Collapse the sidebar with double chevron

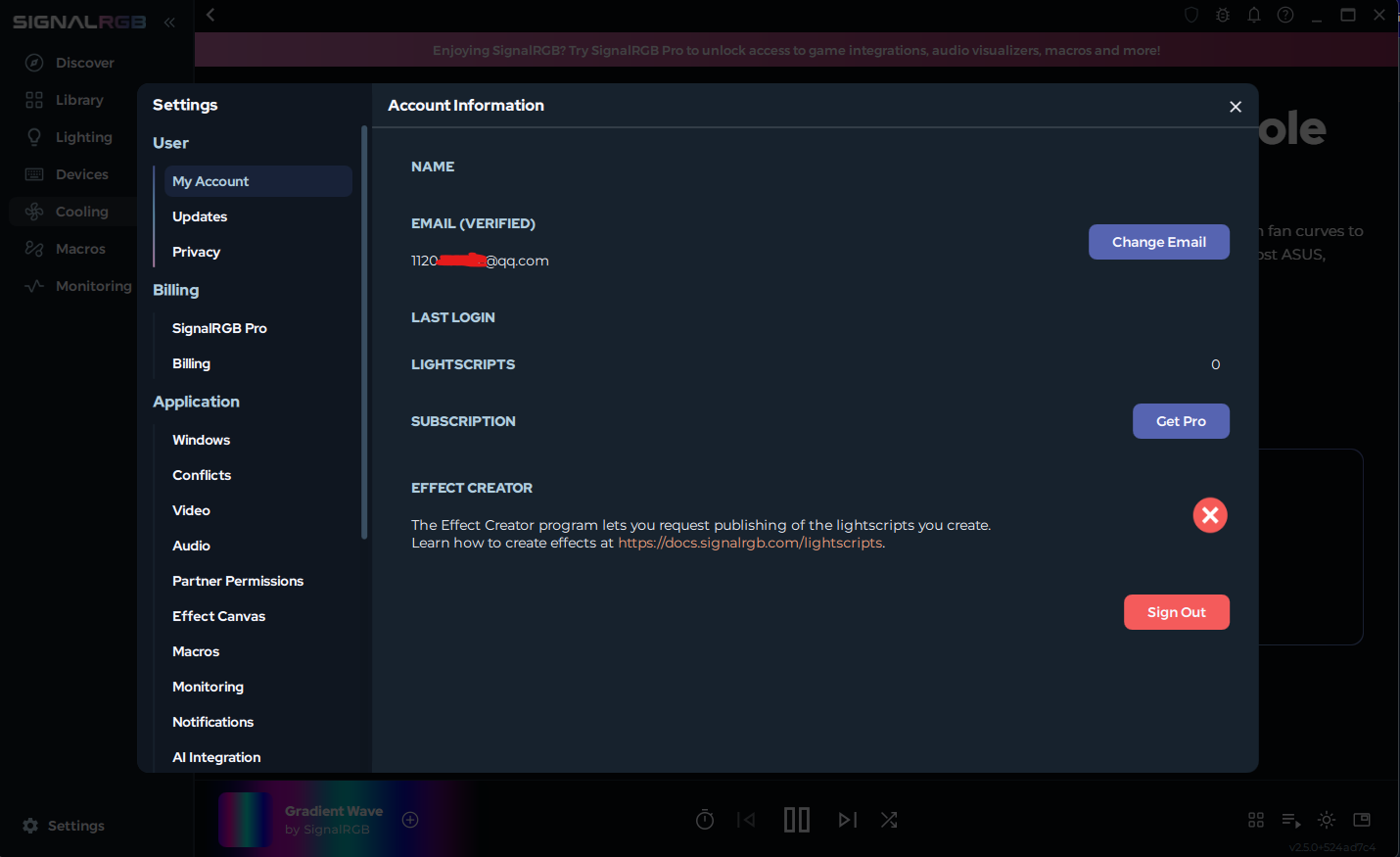coord(169,22)
